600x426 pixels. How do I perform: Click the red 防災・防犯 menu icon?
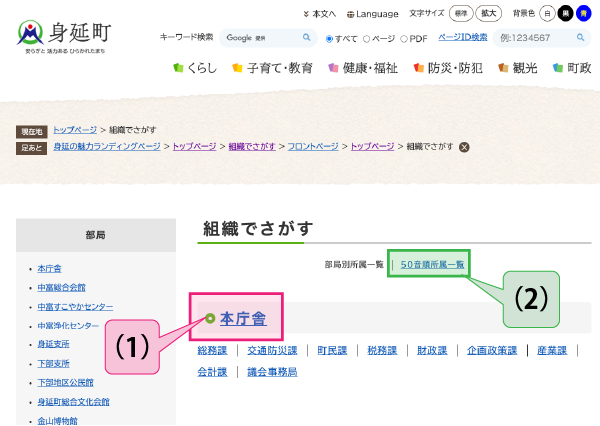coord(419,68)
